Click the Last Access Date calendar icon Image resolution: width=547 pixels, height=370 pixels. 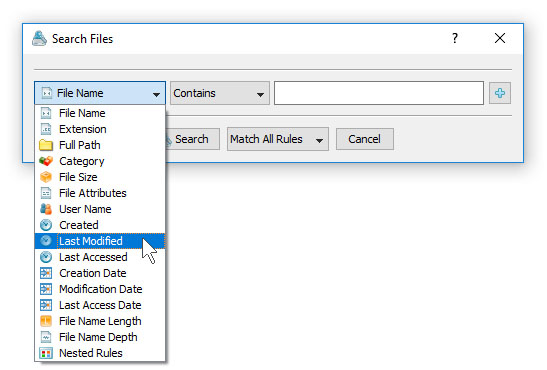point(46,305)
